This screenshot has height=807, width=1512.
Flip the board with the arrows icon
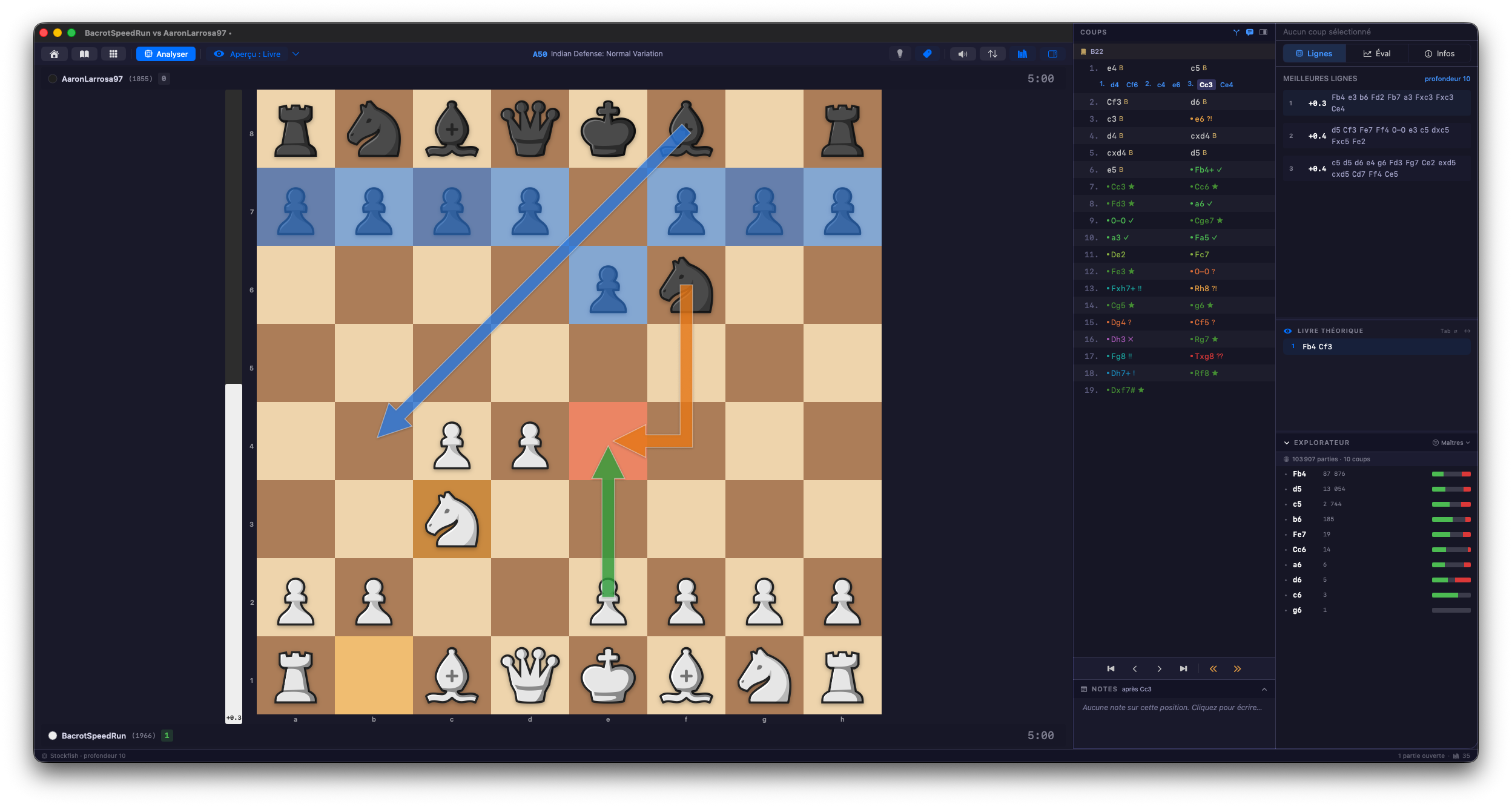point(992,54)
